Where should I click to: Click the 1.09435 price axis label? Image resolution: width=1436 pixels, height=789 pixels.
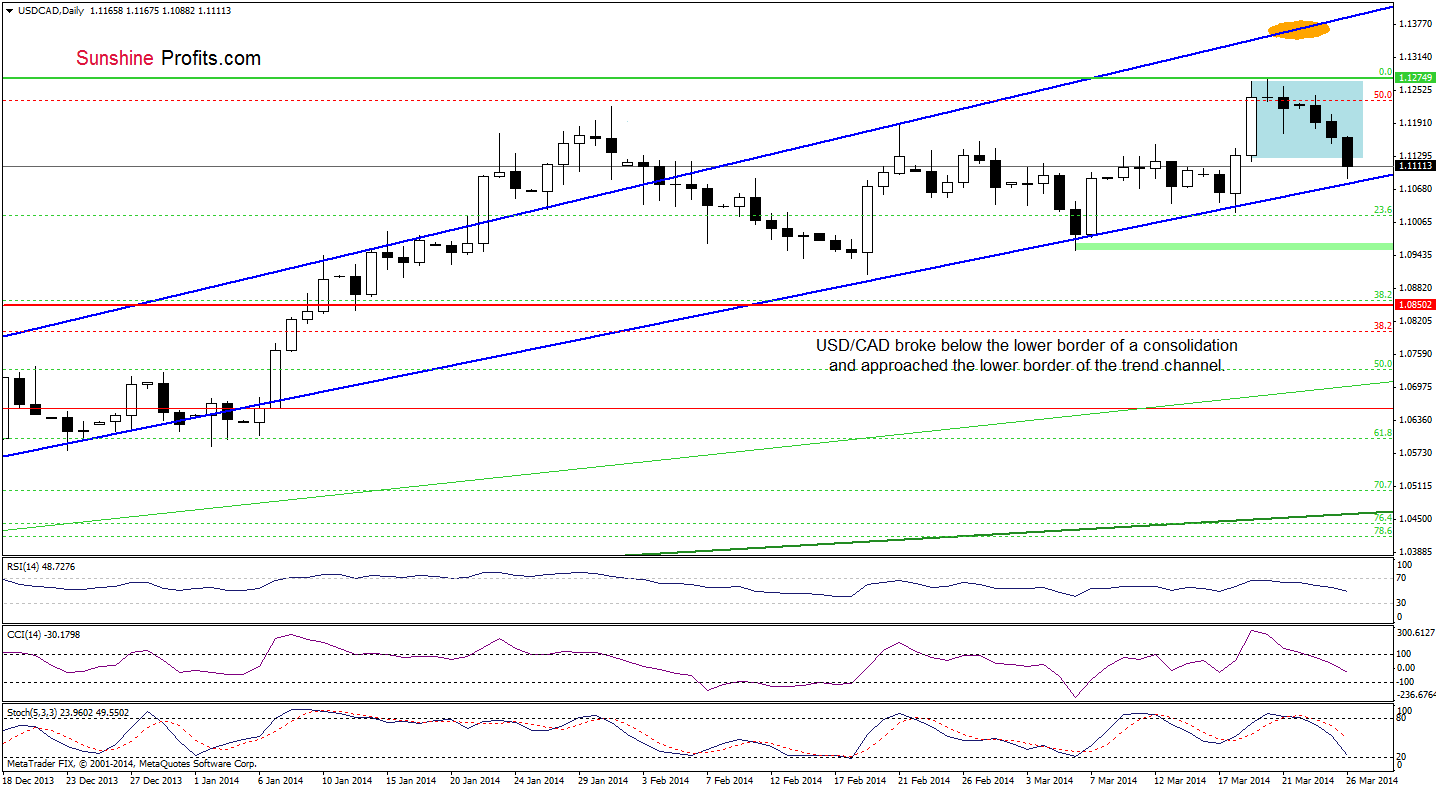tap(1414, 255)
